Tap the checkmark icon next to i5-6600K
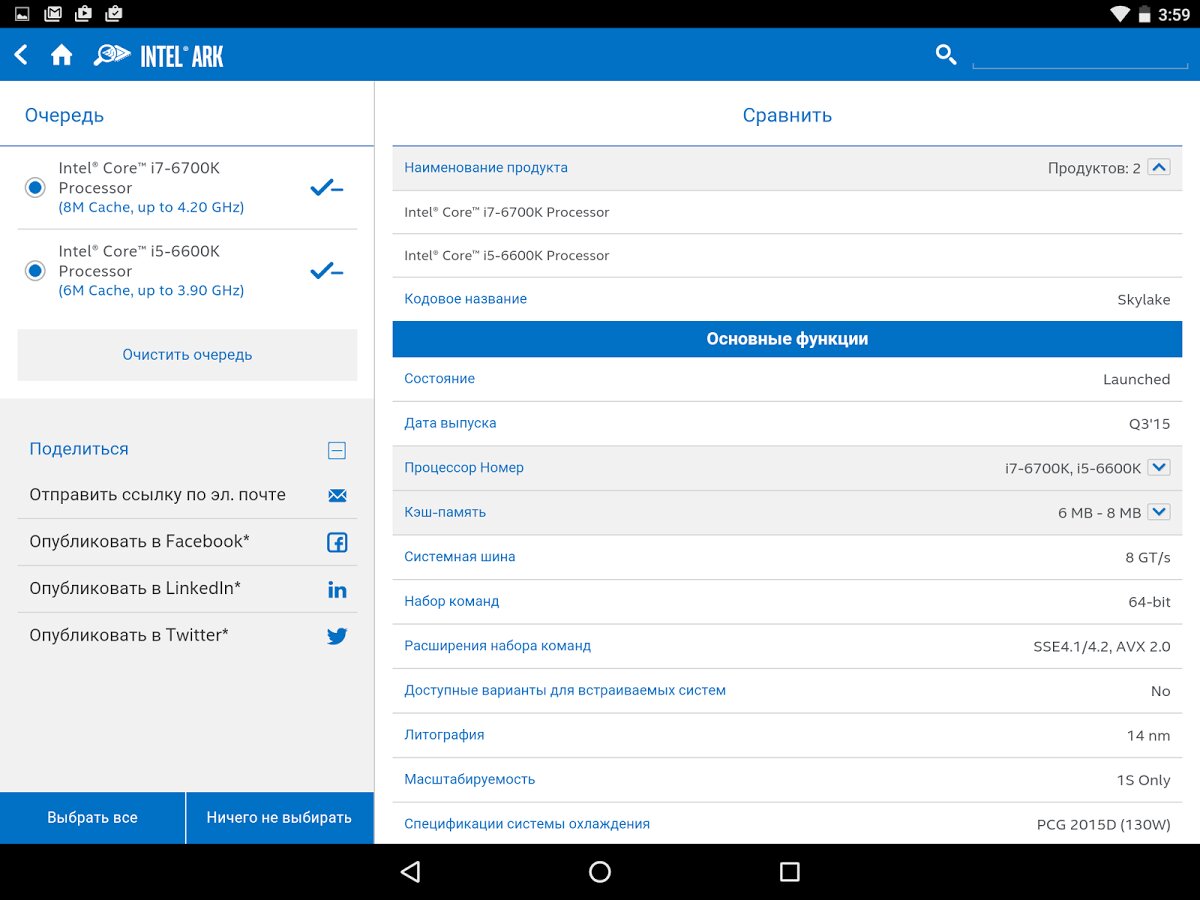The image size is (1200, 900). point(327,271)
